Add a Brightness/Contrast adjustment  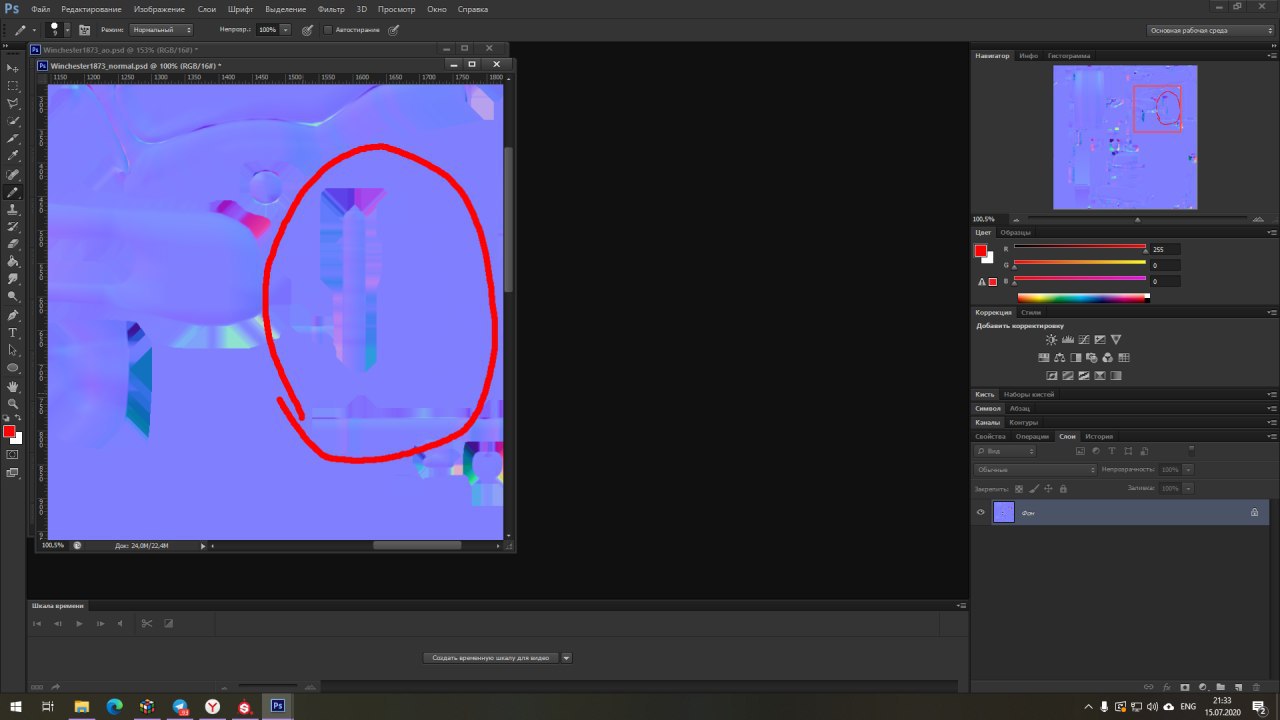click(1051, 340)
